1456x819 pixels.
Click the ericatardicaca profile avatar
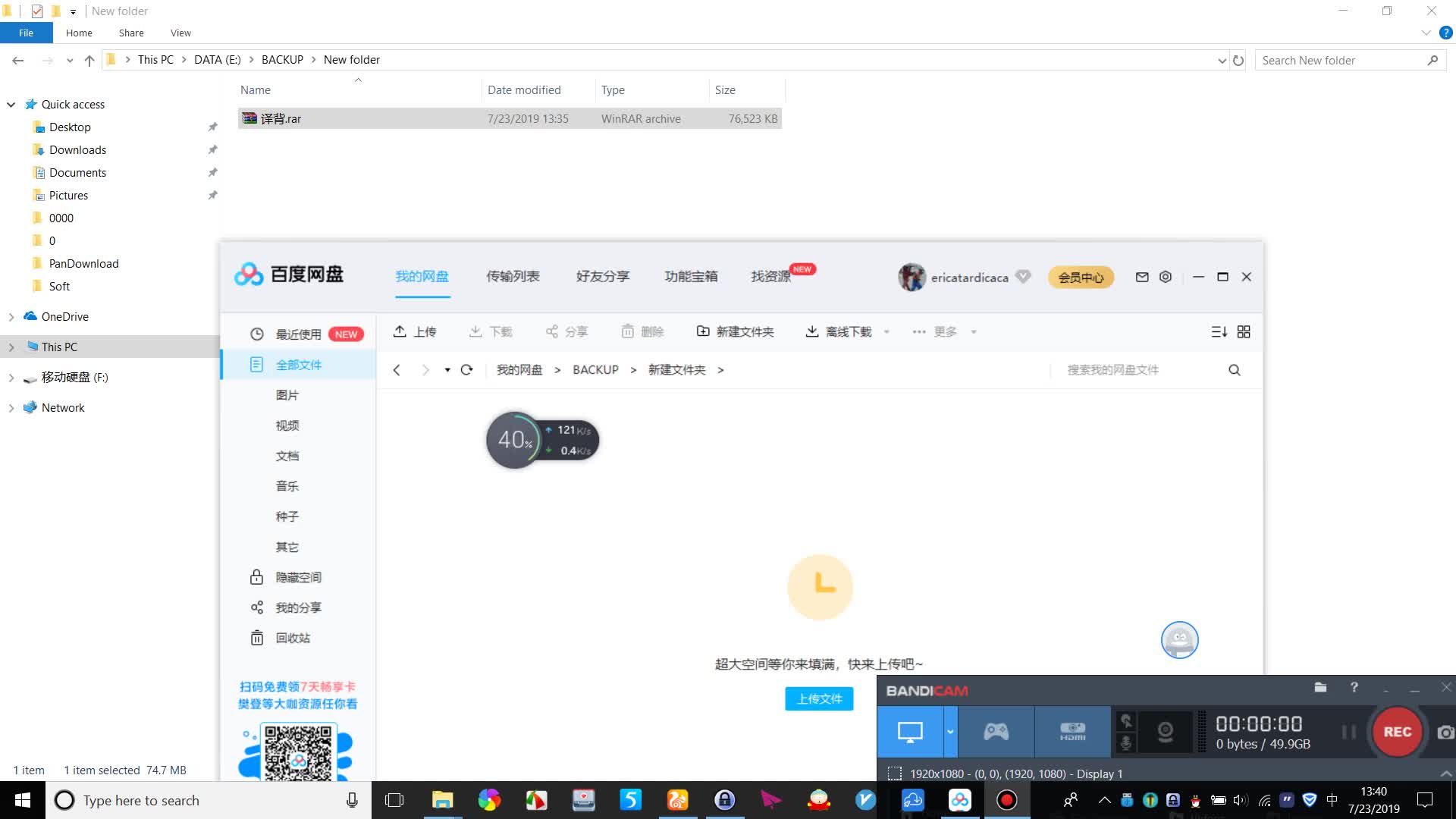912,277
